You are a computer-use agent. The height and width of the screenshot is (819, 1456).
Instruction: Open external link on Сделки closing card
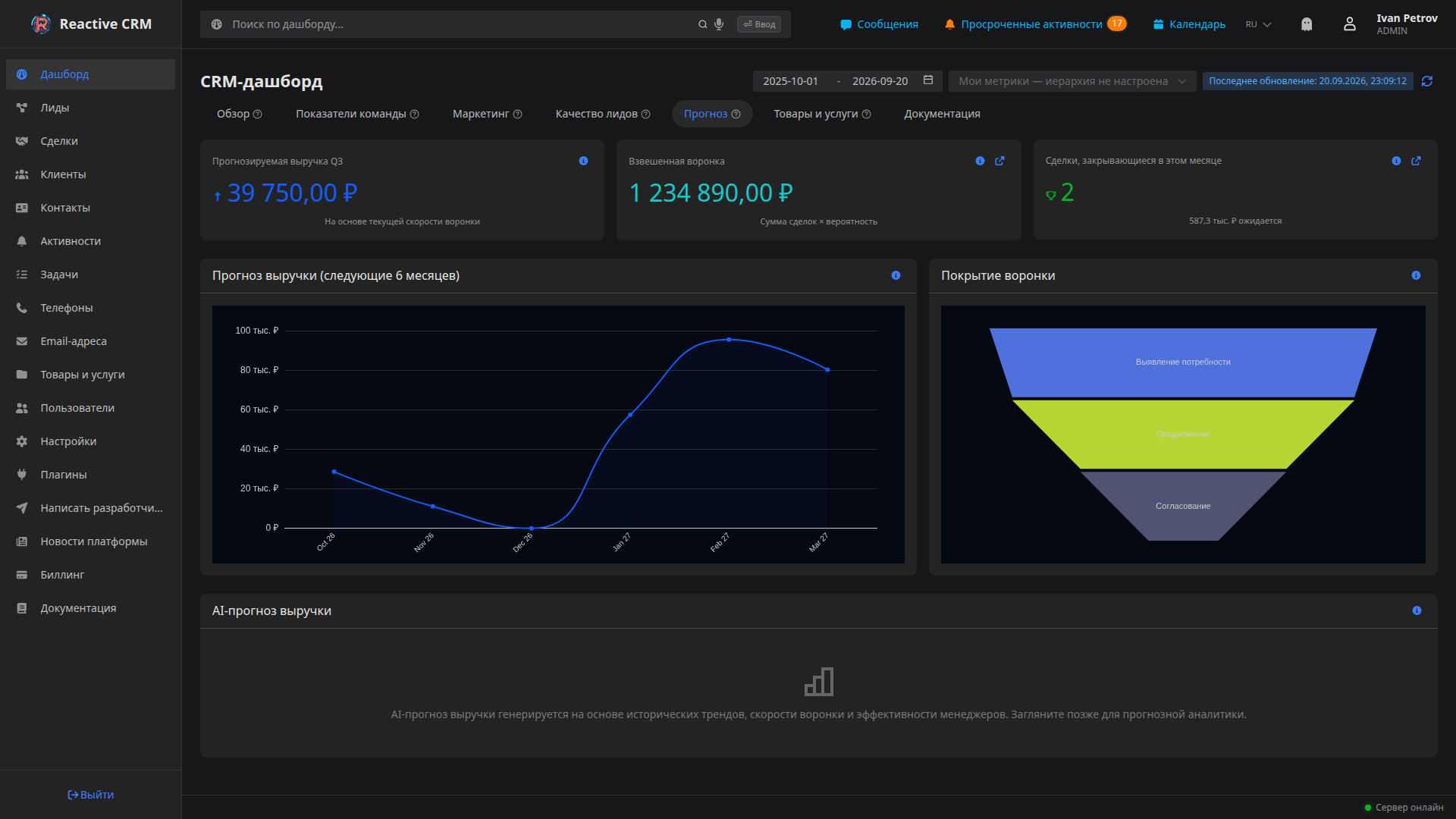(1416, 161)
